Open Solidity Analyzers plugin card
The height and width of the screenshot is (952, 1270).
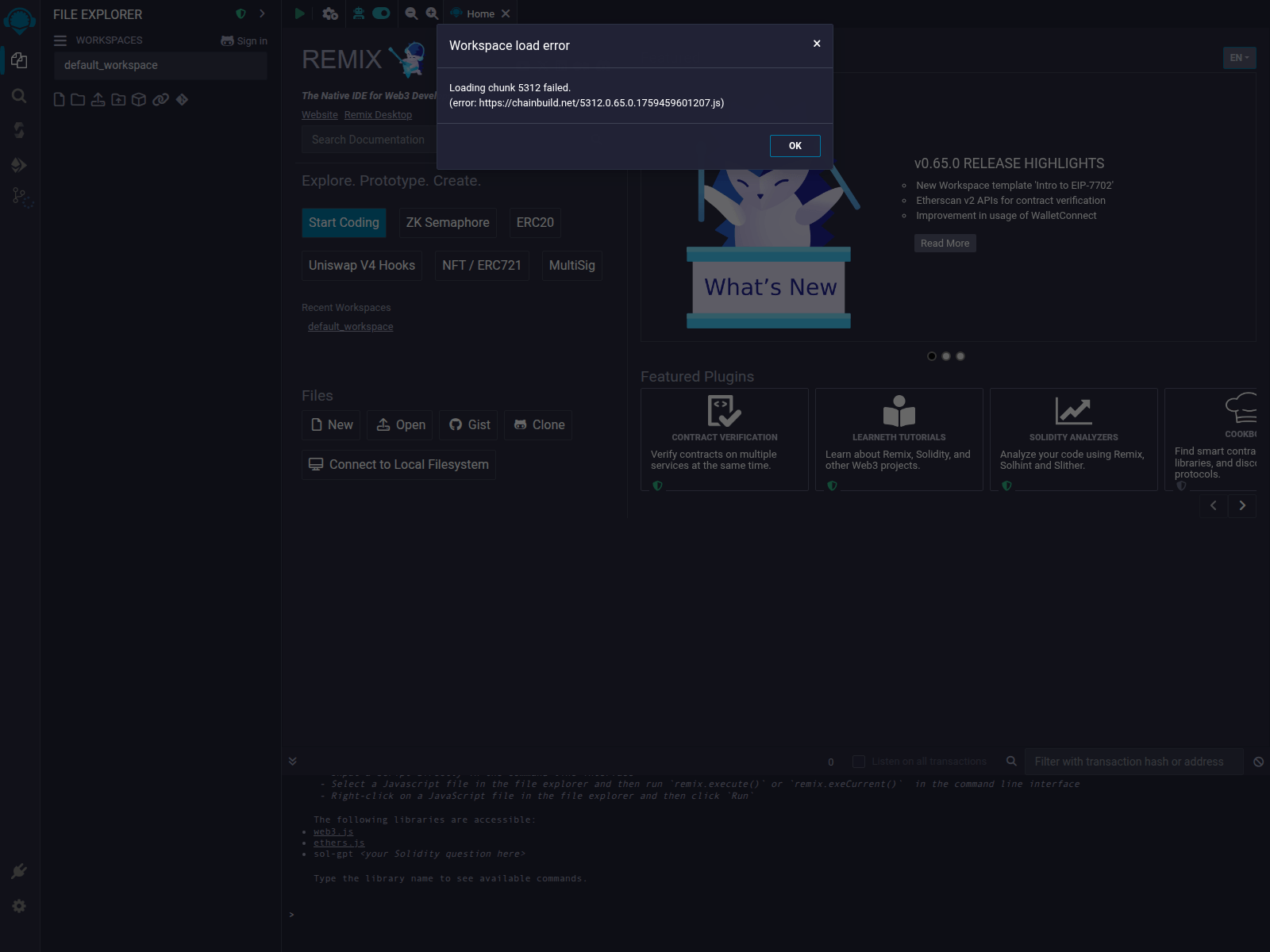tap(1074, 440)
